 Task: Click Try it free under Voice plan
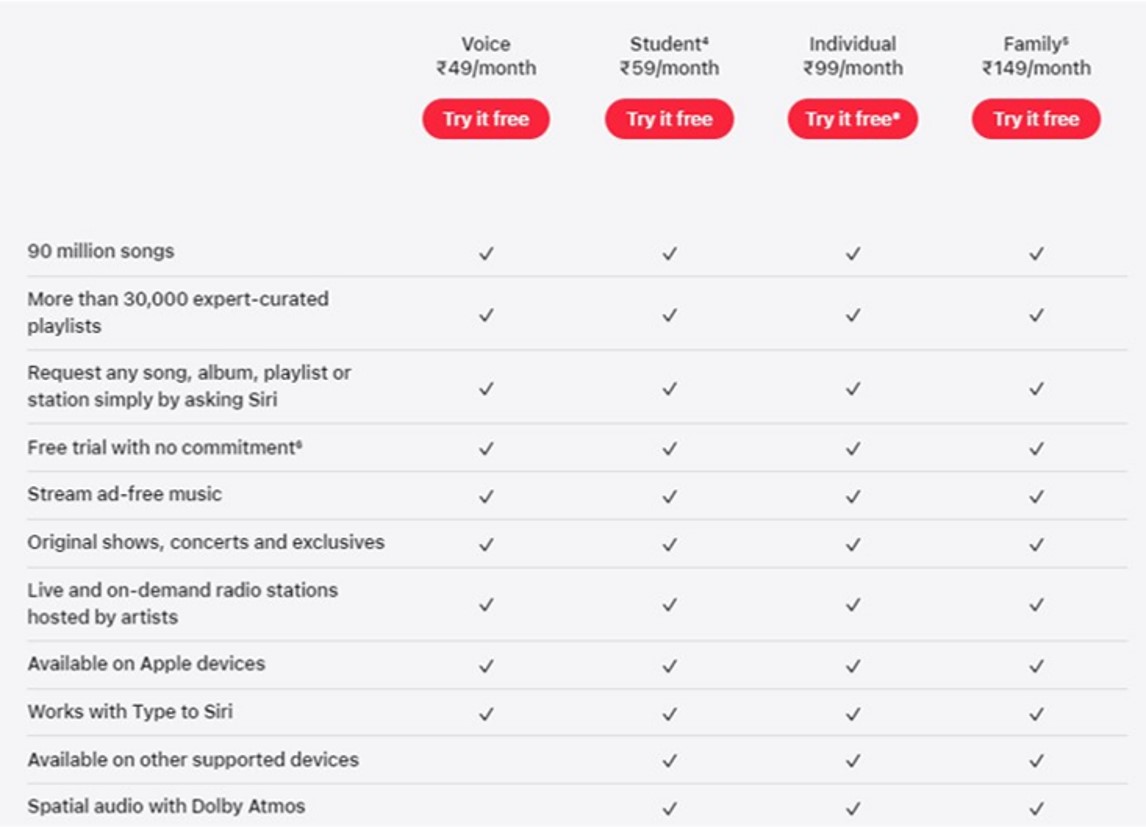(485, 119)
